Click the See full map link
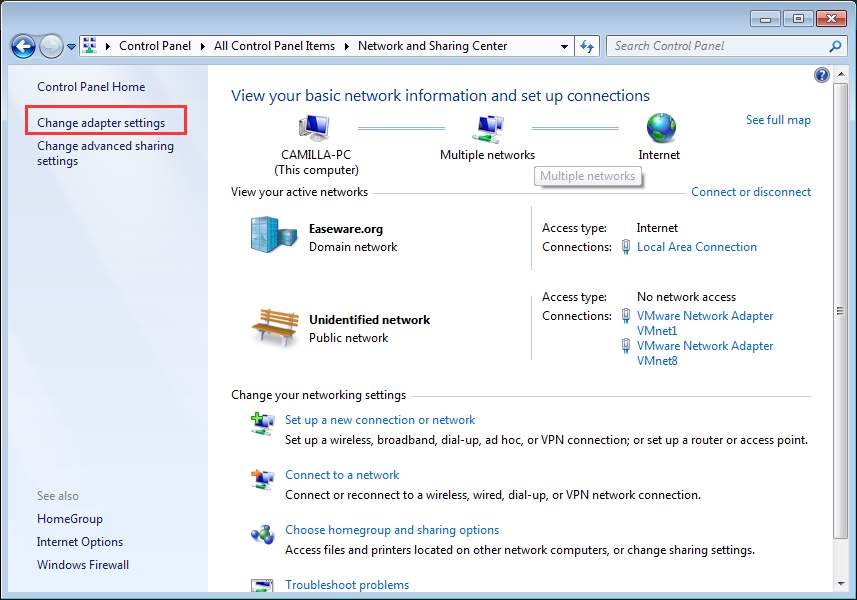This screenshot has height=600, width=857. [778, 119]
